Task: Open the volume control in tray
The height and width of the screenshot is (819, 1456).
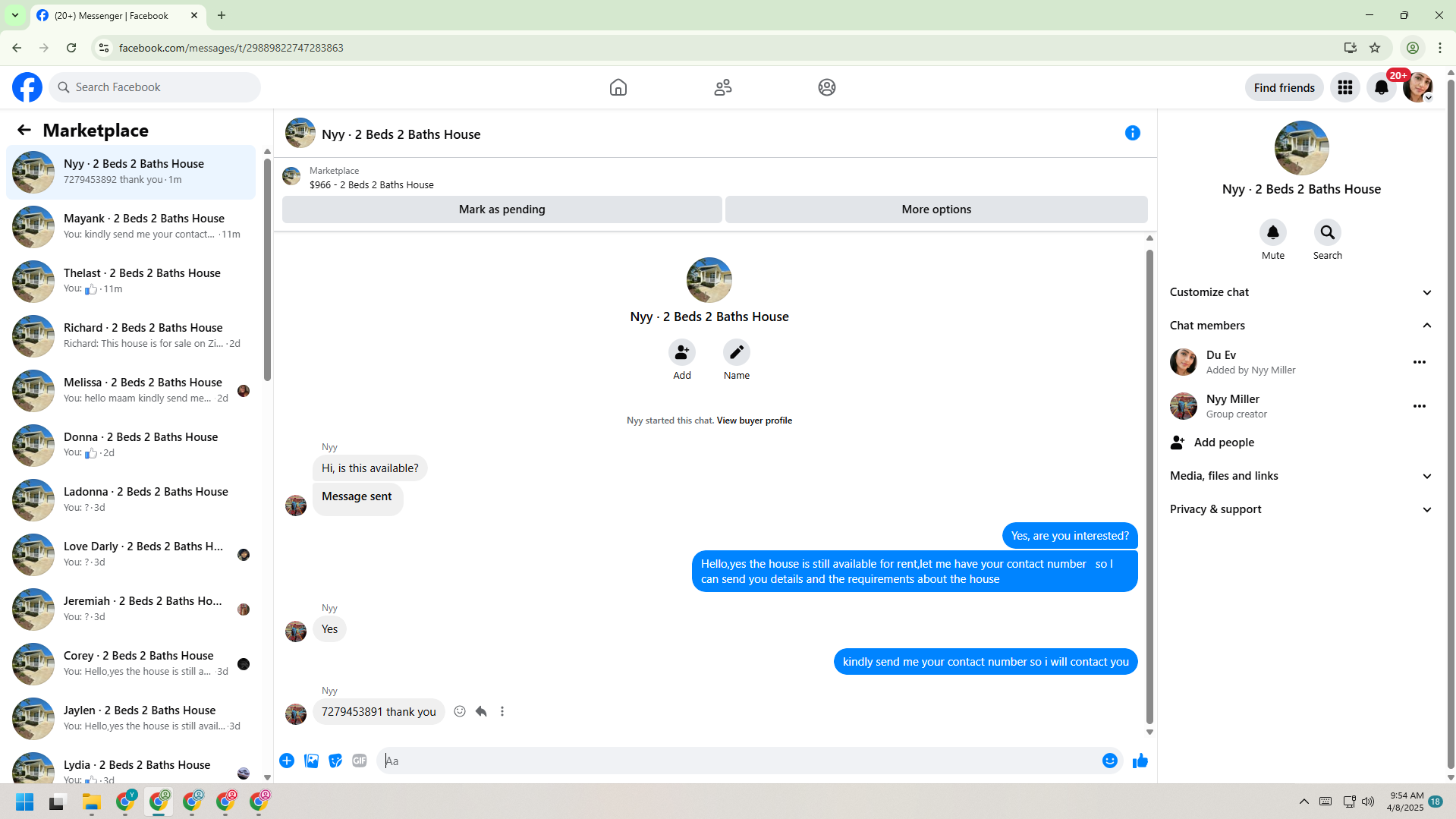Action: click(x=1368, y=802)
